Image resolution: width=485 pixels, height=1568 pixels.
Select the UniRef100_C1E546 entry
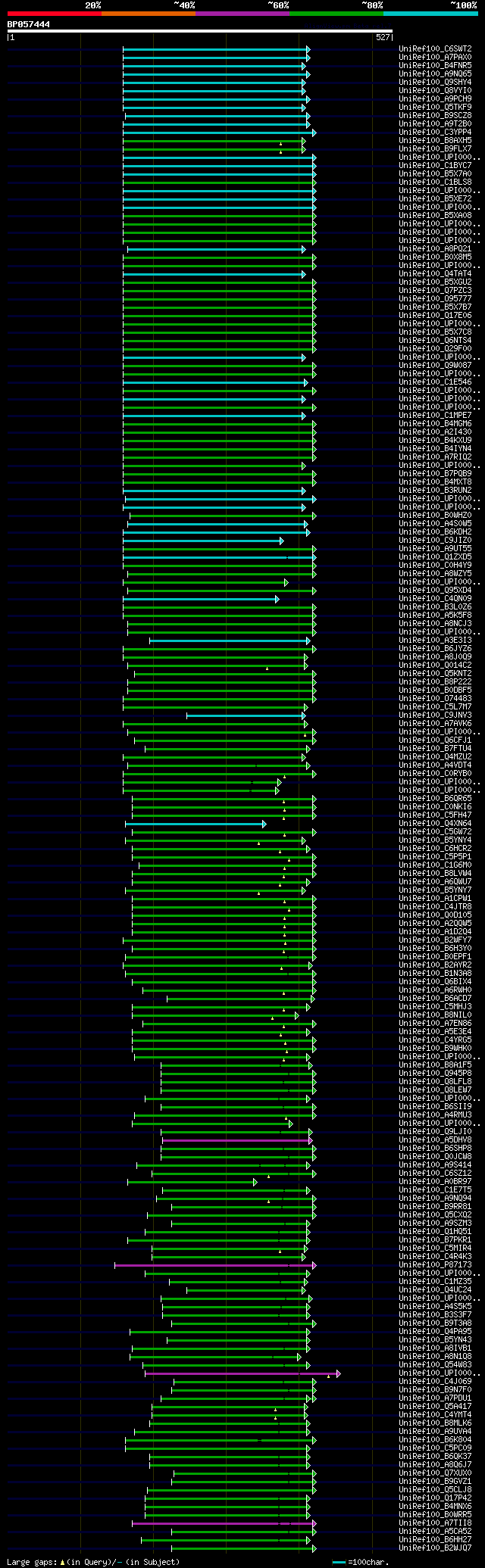pos(435,382)
